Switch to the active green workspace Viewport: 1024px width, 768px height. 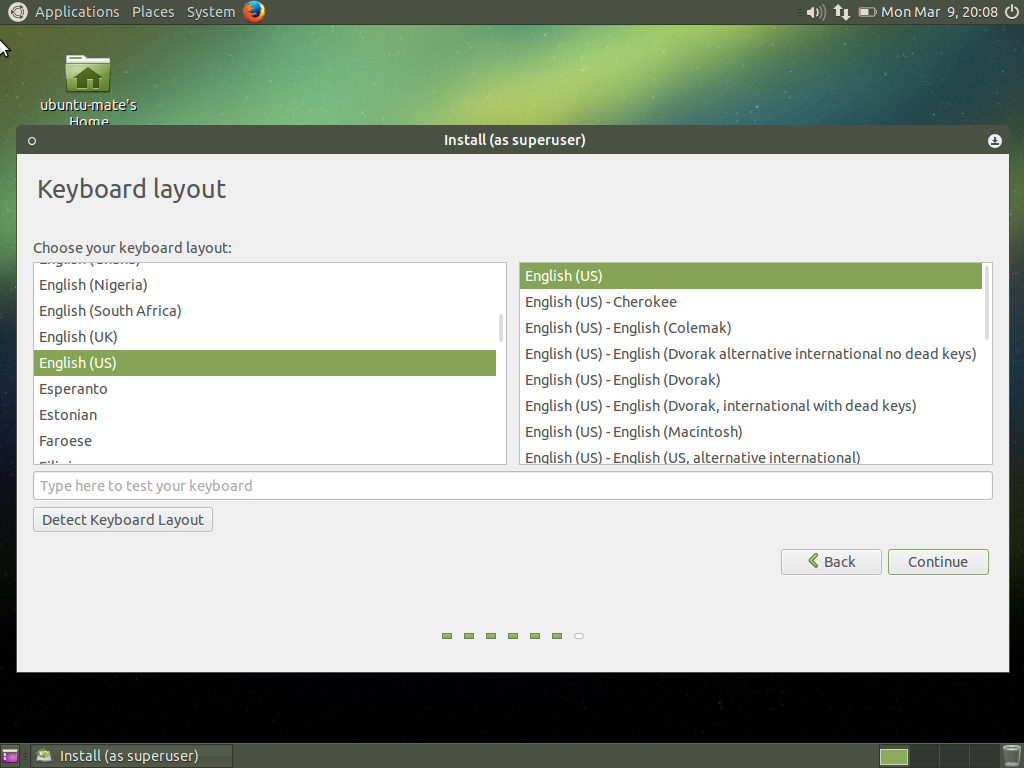tap(893, 756)
